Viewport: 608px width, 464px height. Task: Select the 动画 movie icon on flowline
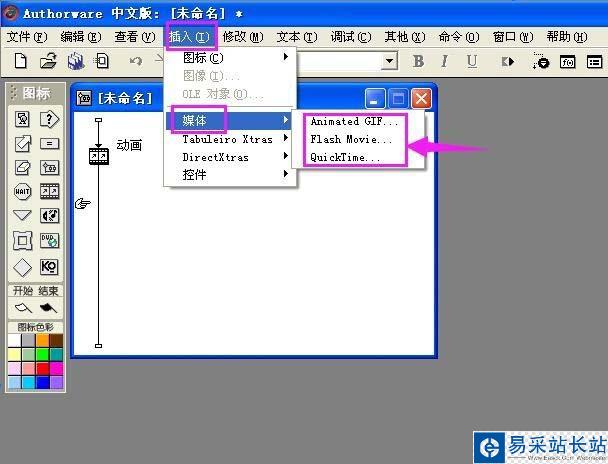(99, 156)
